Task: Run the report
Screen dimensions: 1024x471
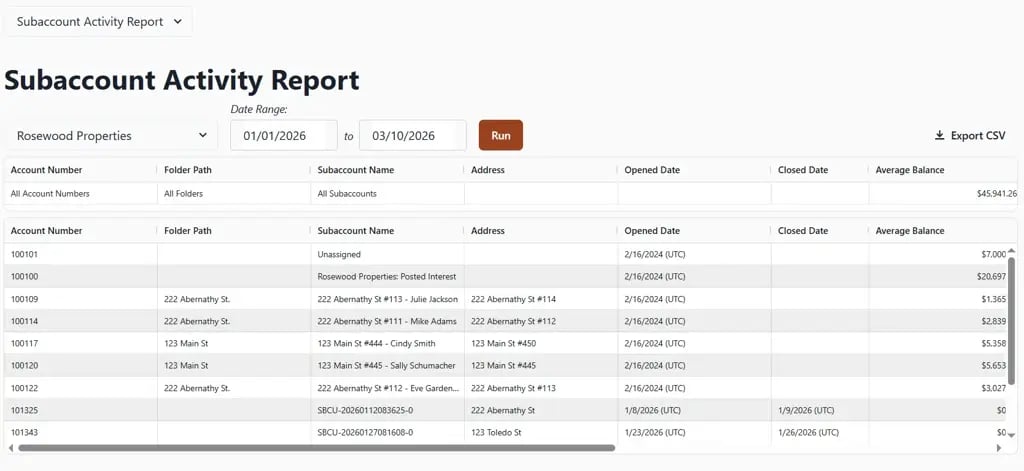Action: [501, 135]
